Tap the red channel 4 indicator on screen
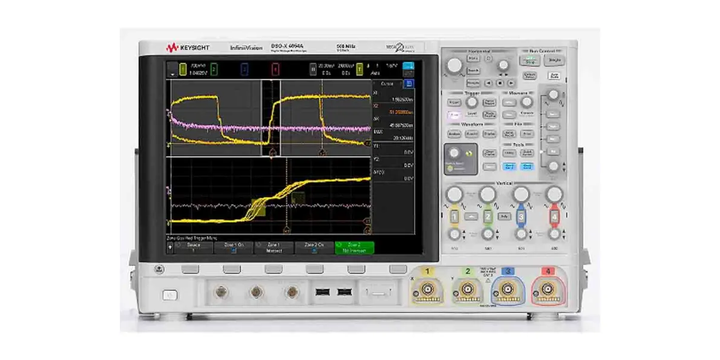This screenshot has height=360, width=720. point(275,69)
